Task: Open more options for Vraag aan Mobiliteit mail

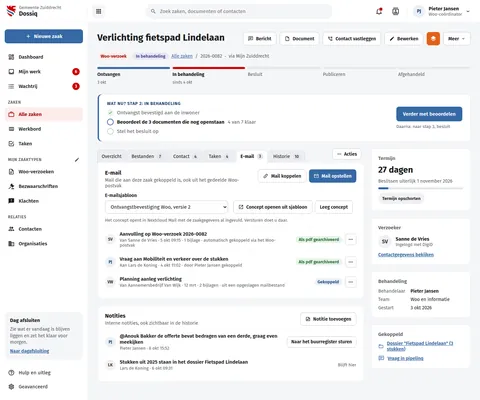Action: point(351,262)
